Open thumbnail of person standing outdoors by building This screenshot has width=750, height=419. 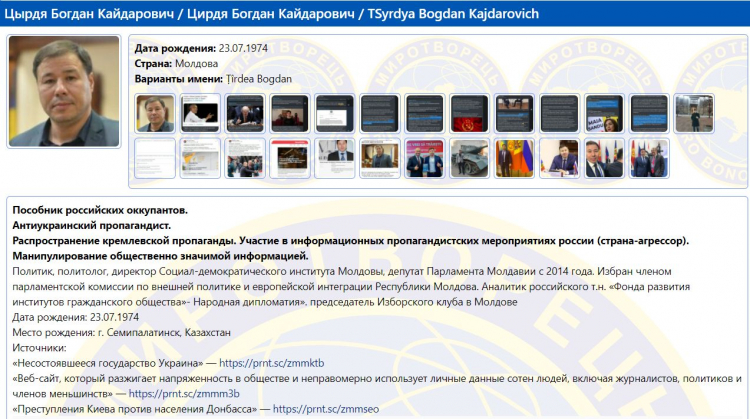pyautogui.click(x=695, y=113)
